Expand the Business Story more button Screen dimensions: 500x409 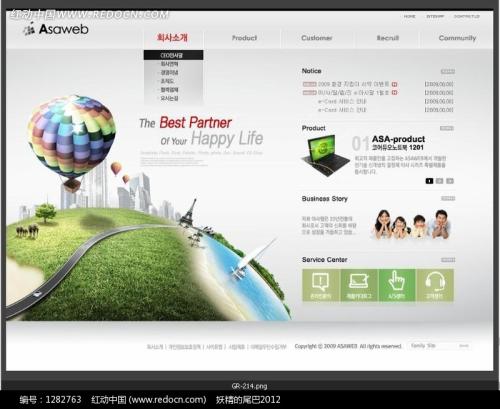click(x=448, y=198)
